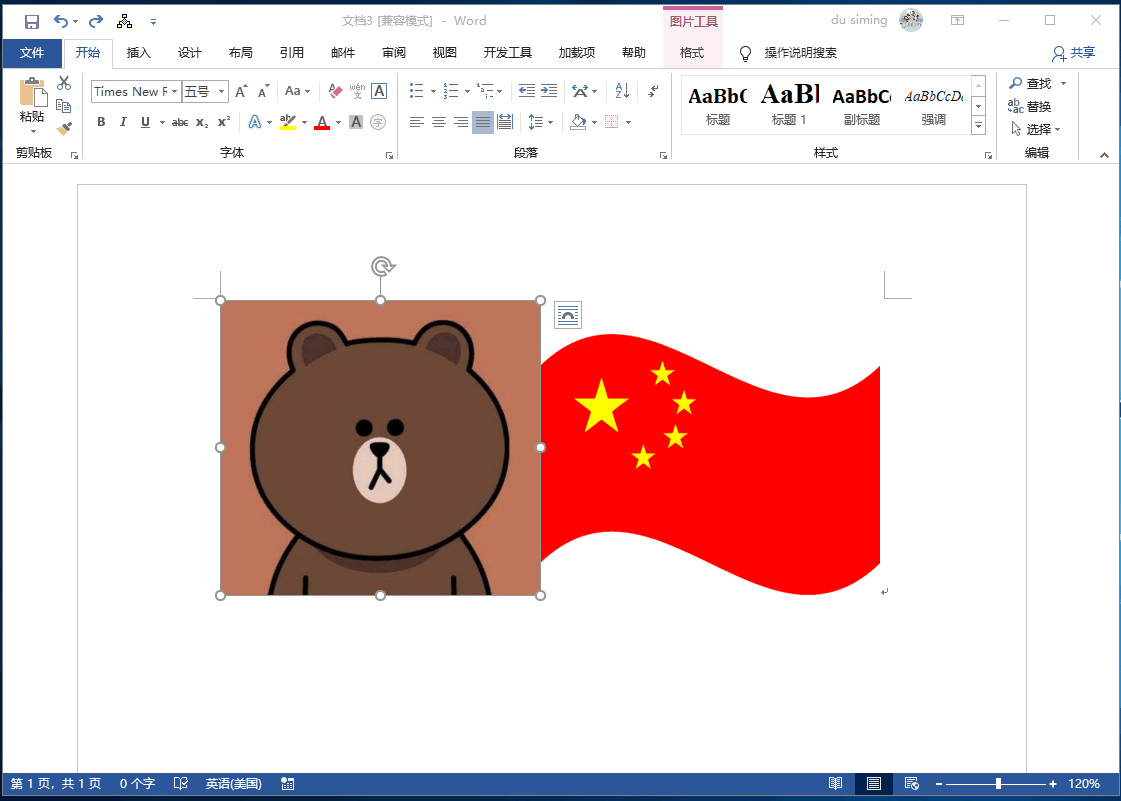Switch to the 插入 tab
Image resolution: width=1121 pixels, height=801 pixels.
pyautogui.click(x=139, y=53)
